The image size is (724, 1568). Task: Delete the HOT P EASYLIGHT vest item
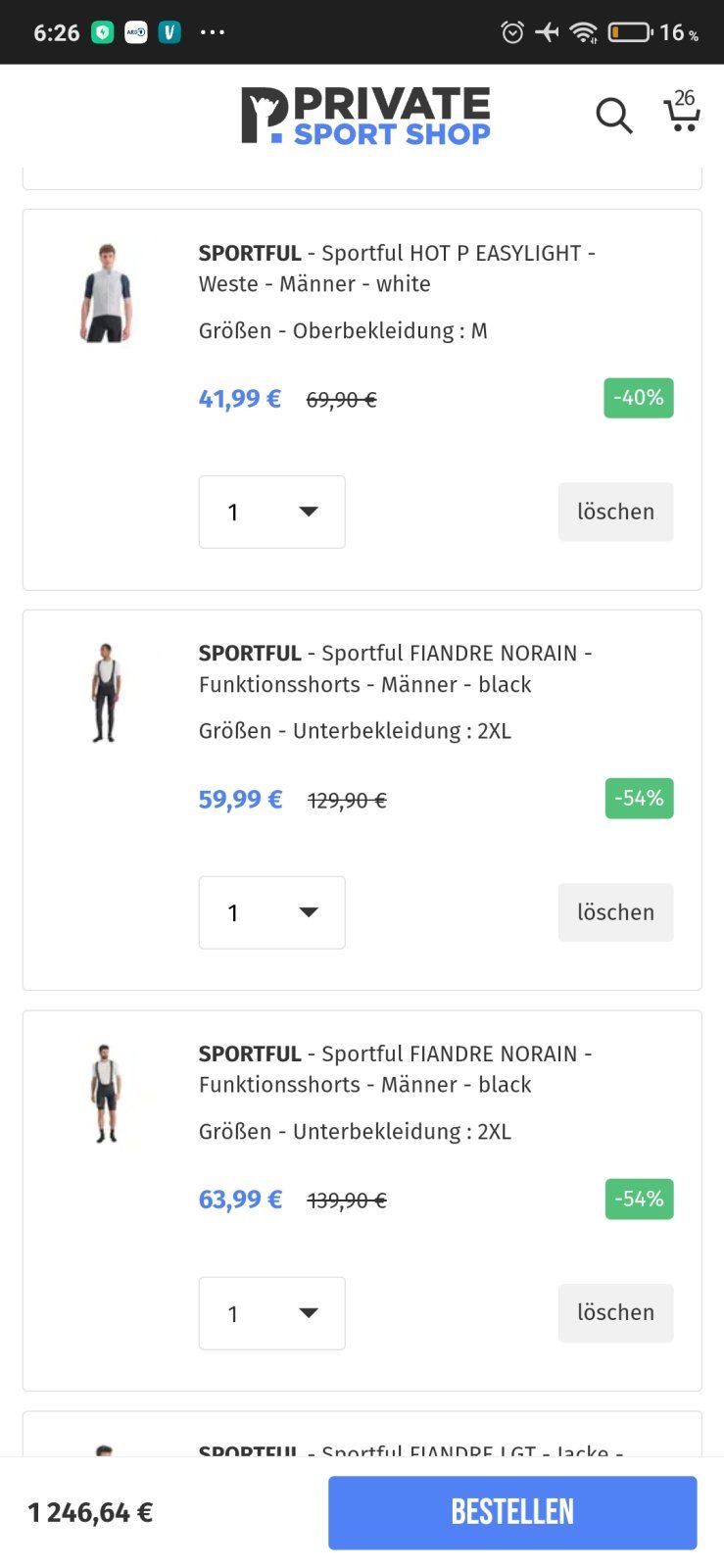click(615, 512)
